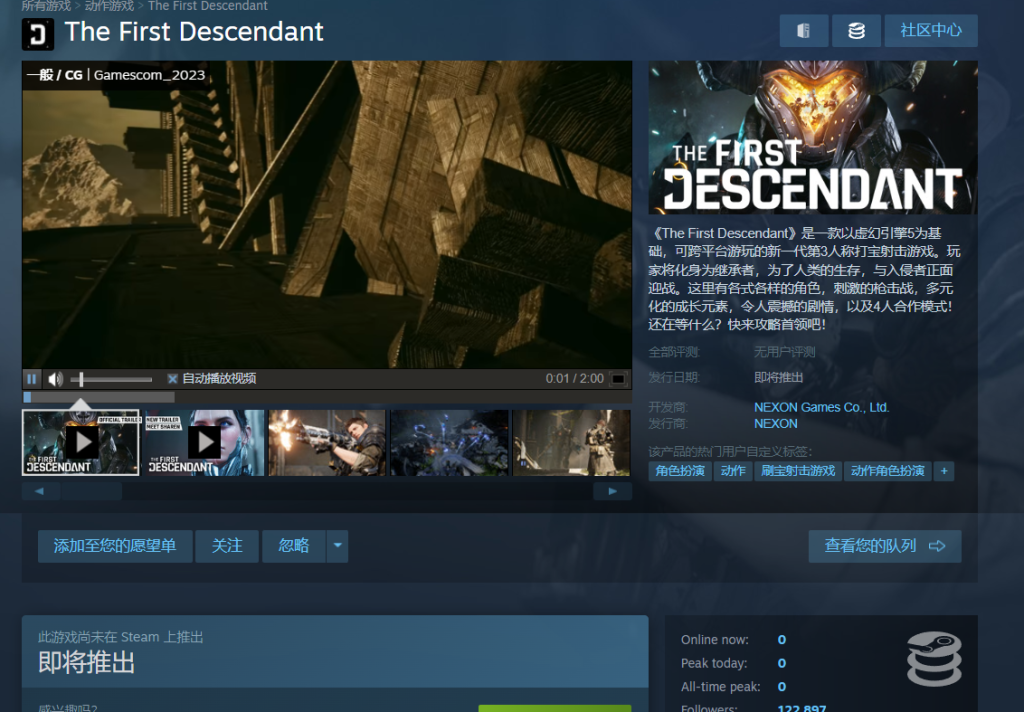
Task: Click the 0:01 / 2:00 video time
Action: [x=575, y=379]
